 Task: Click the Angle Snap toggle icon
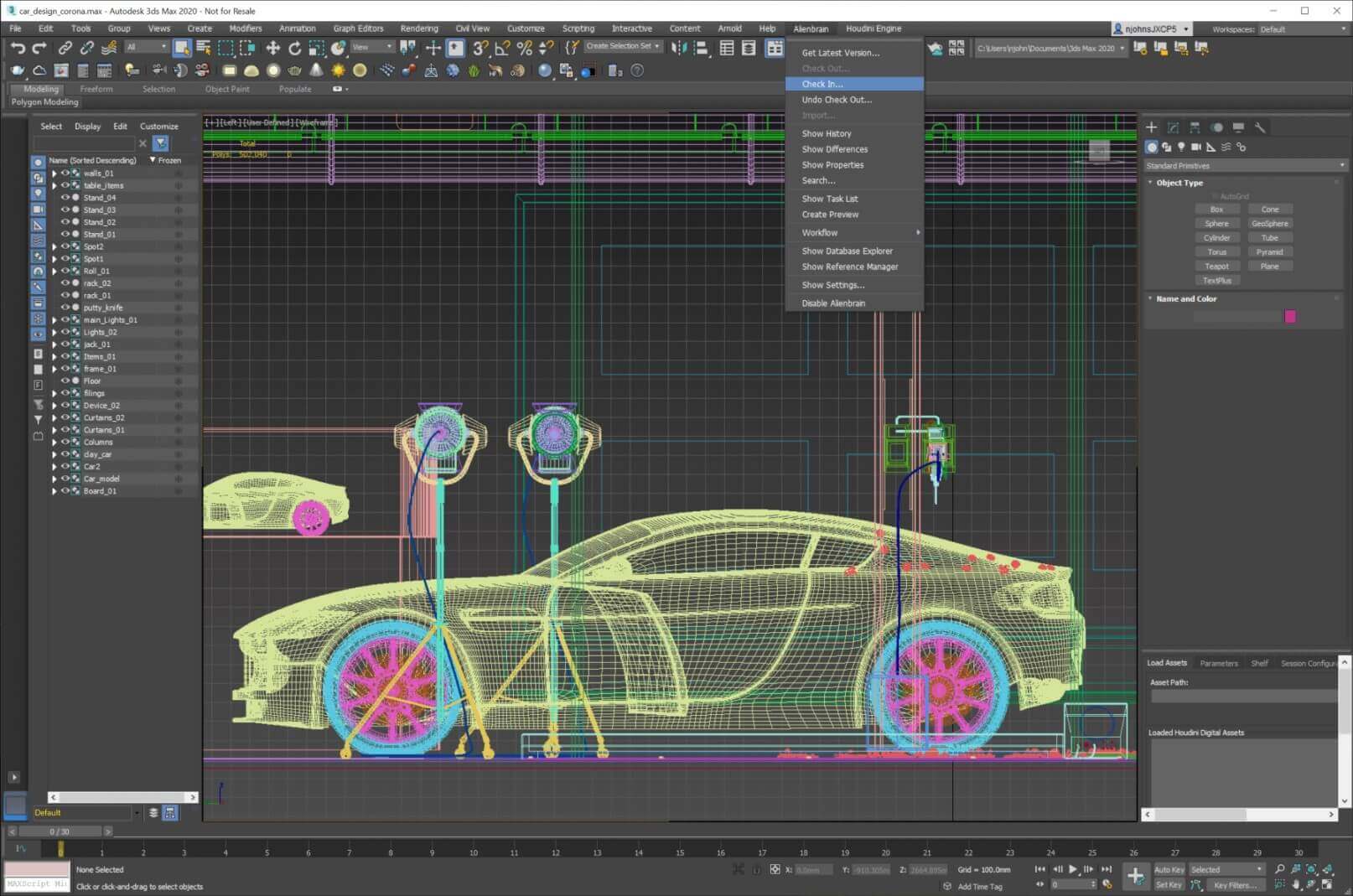tap(502, 48)
